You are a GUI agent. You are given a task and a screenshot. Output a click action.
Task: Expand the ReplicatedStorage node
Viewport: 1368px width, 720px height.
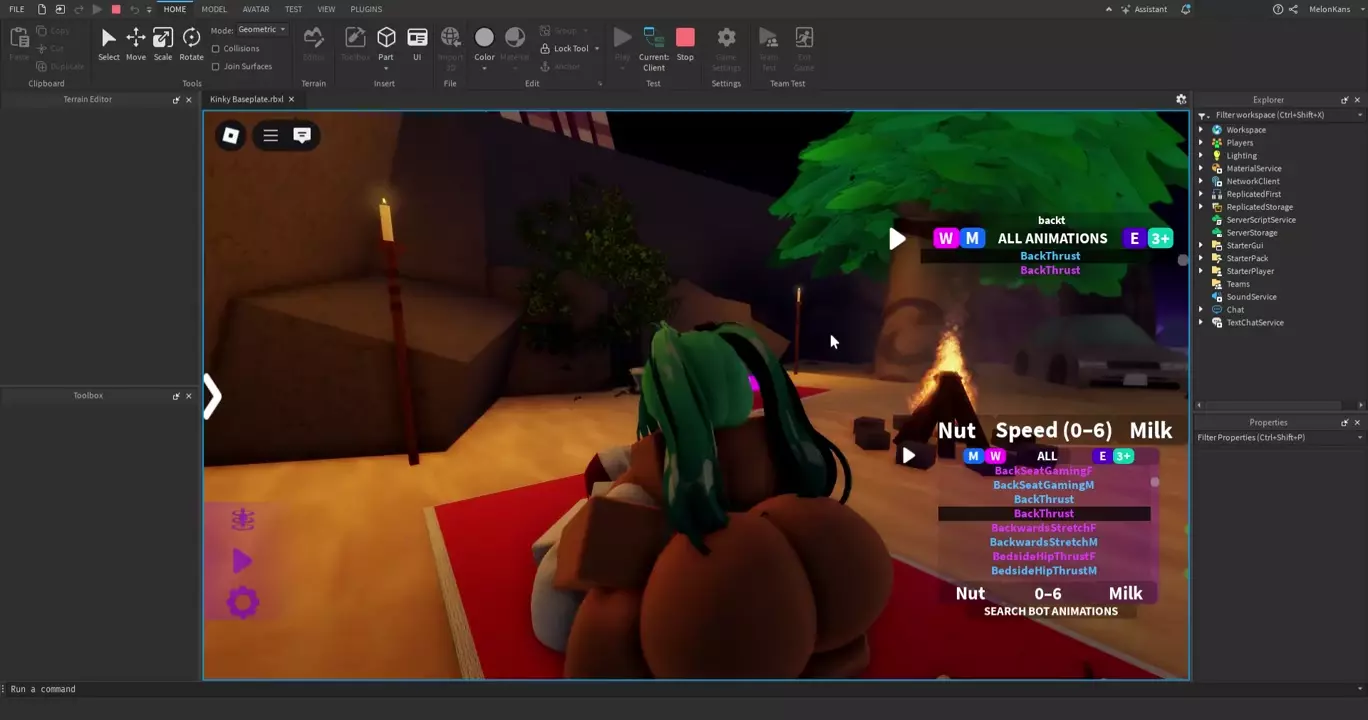1201,207
